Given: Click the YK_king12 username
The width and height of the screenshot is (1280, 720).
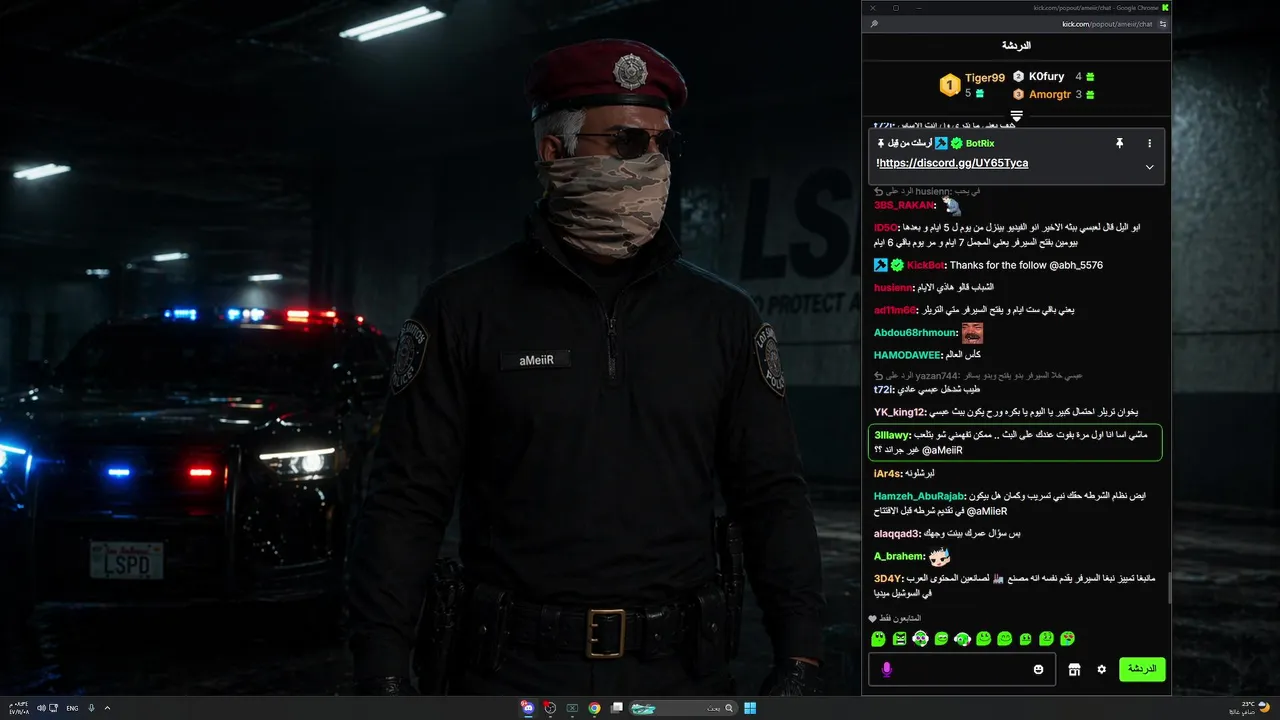Looking at the screenshot, I should point(900,412).
